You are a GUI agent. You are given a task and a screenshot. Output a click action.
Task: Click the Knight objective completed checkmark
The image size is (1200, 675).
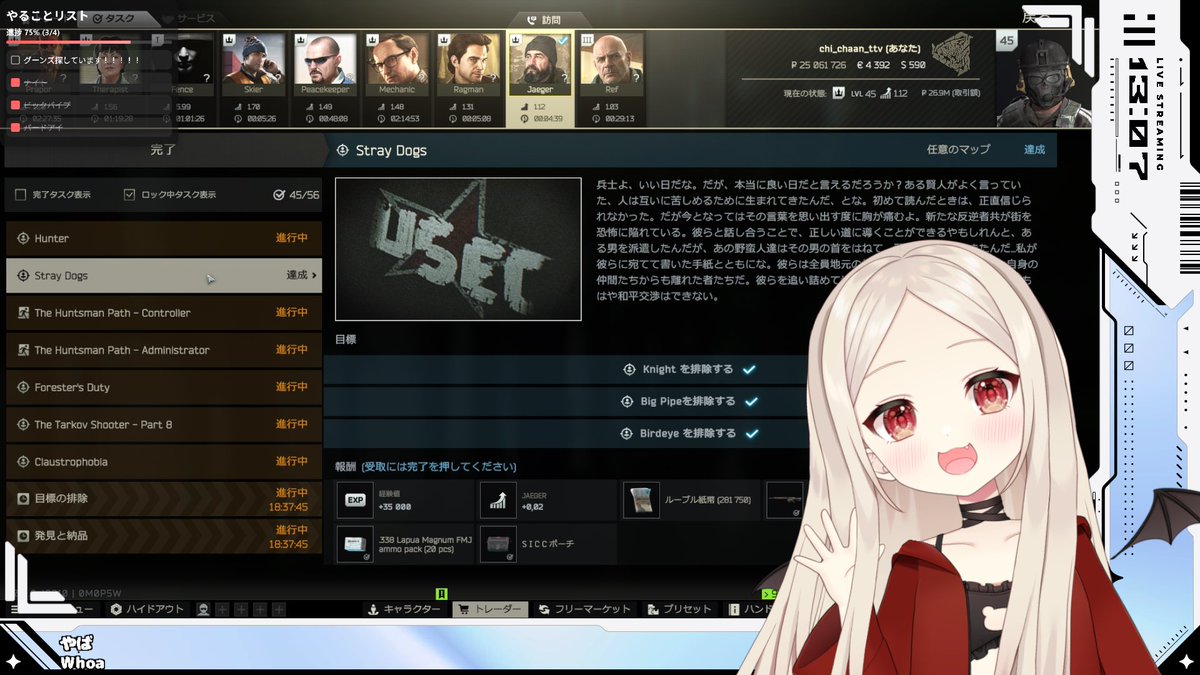[x=749, y=369]
